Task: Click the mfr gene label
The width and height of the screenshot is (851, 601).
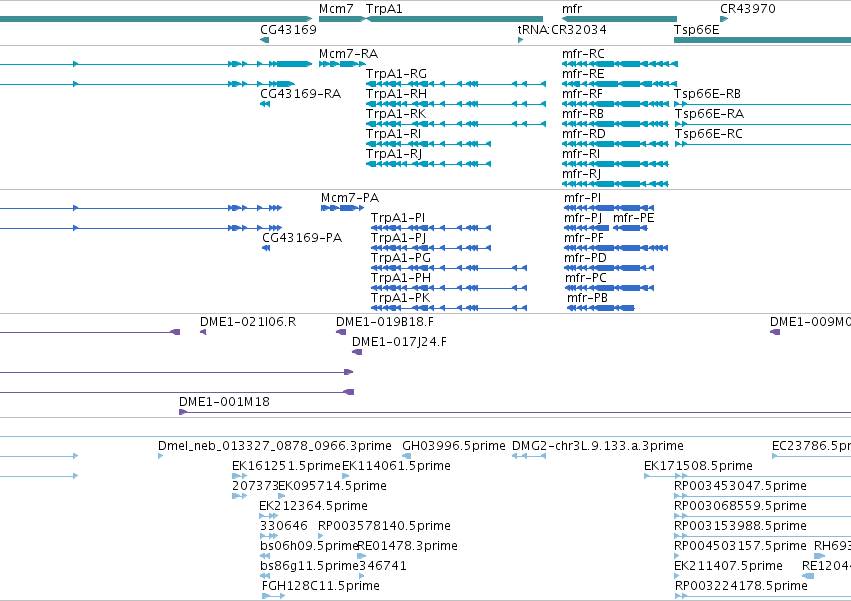Action: pyautogui.click(x=572, y=9)
